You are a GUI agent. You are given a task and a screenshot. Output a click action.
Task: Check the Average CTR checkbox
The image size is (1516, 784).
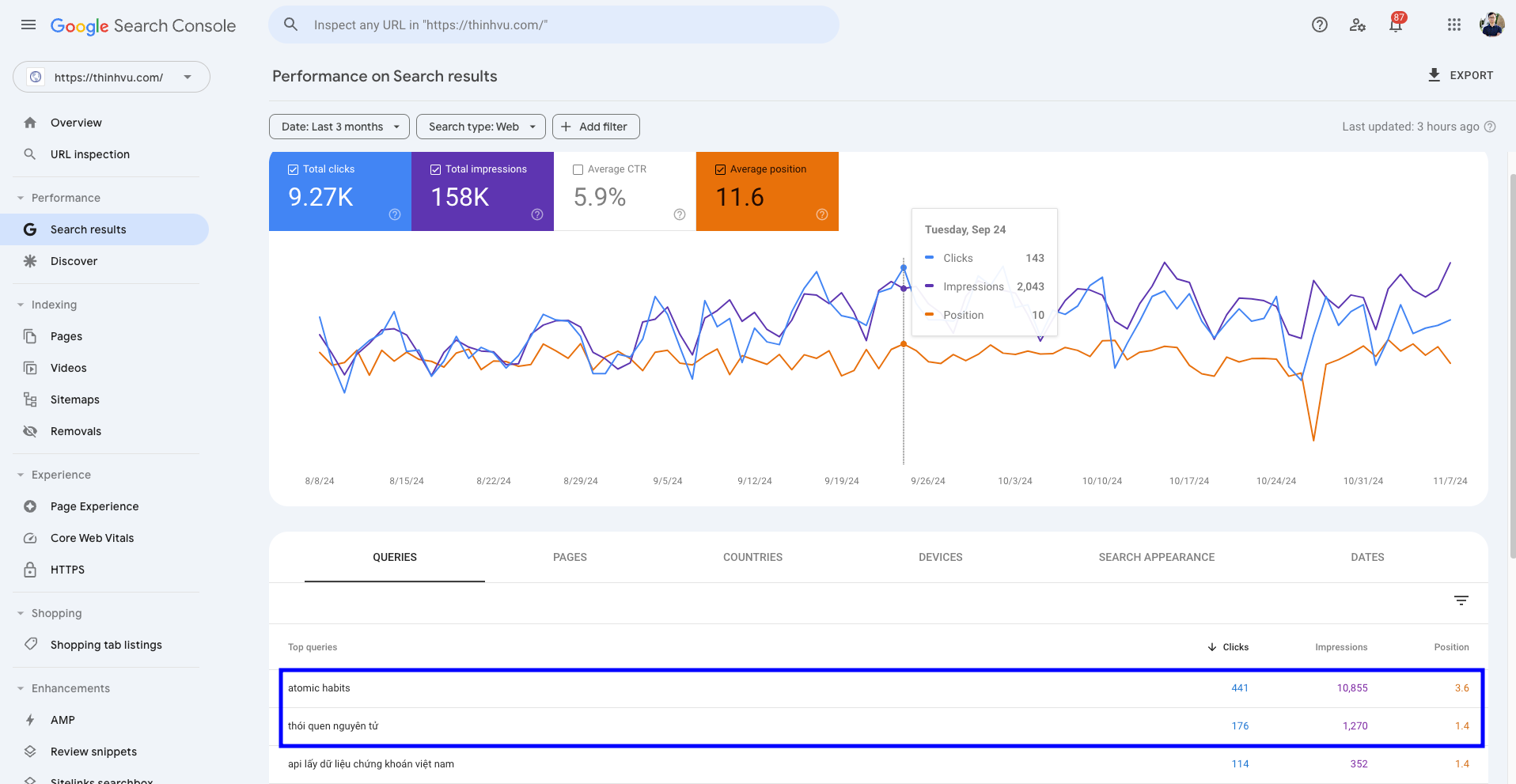coord(578,169)
